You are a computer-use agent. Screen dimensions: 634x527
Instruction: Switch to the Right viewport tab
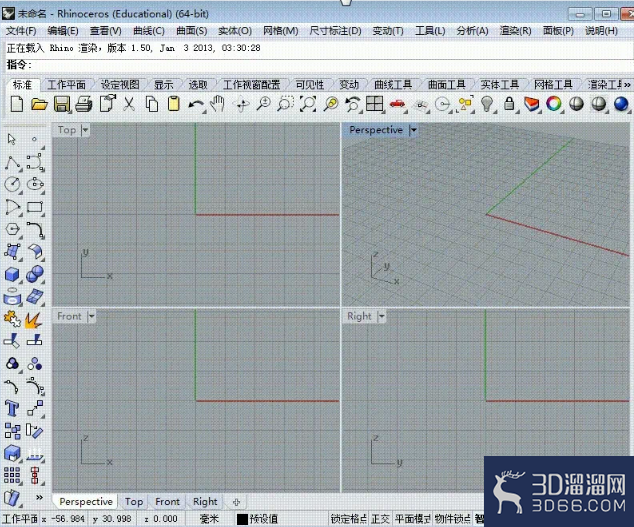(205, 502)
